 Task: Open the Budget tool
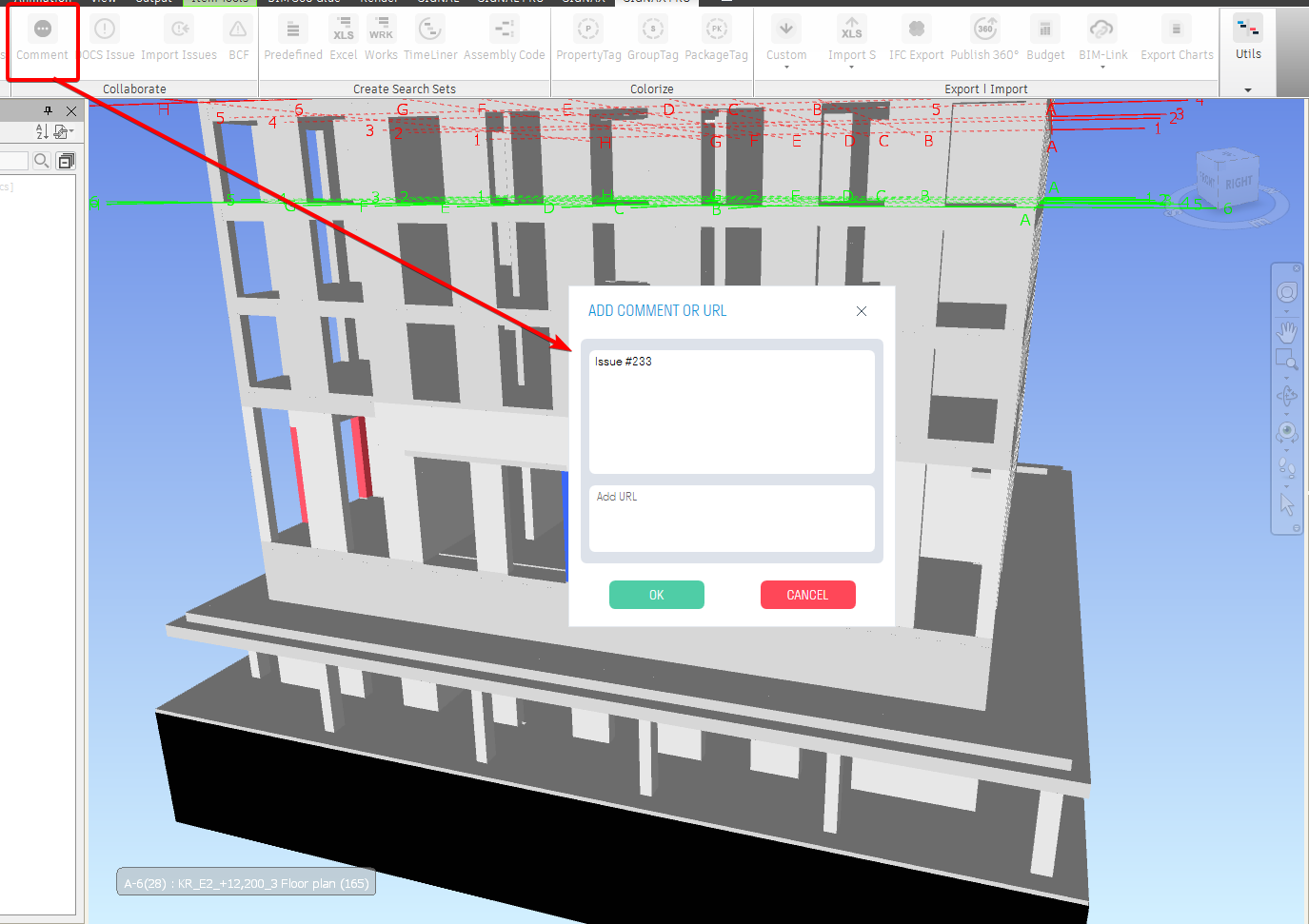click(1045, 40)
